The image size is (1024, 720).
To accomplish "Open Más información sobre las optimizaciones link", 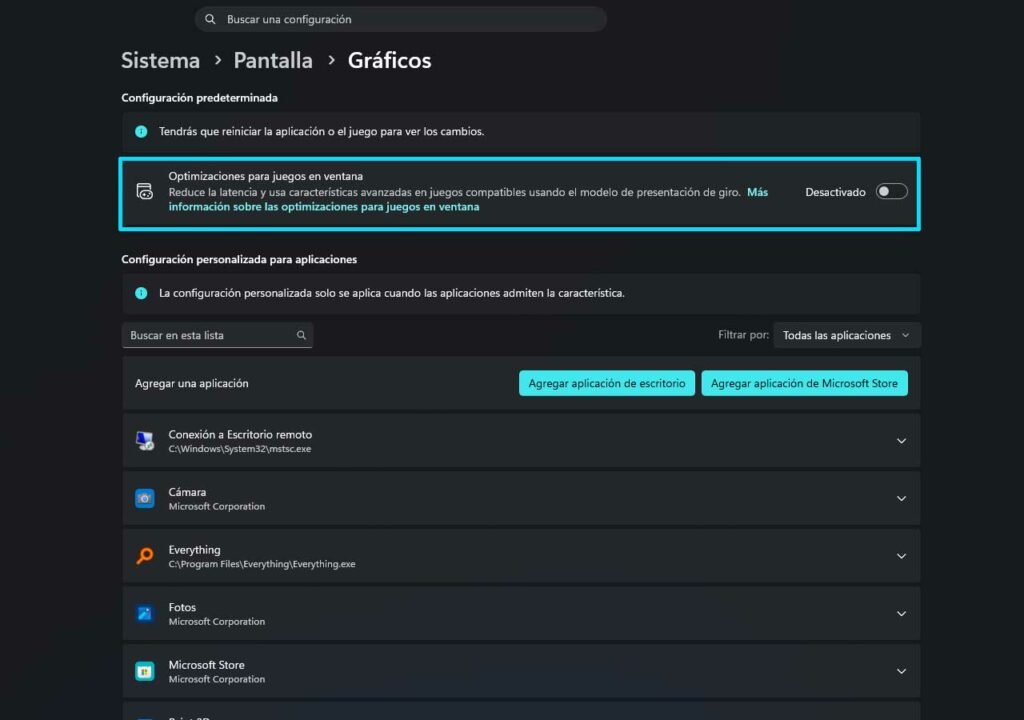I will click(x=468, y=199).
